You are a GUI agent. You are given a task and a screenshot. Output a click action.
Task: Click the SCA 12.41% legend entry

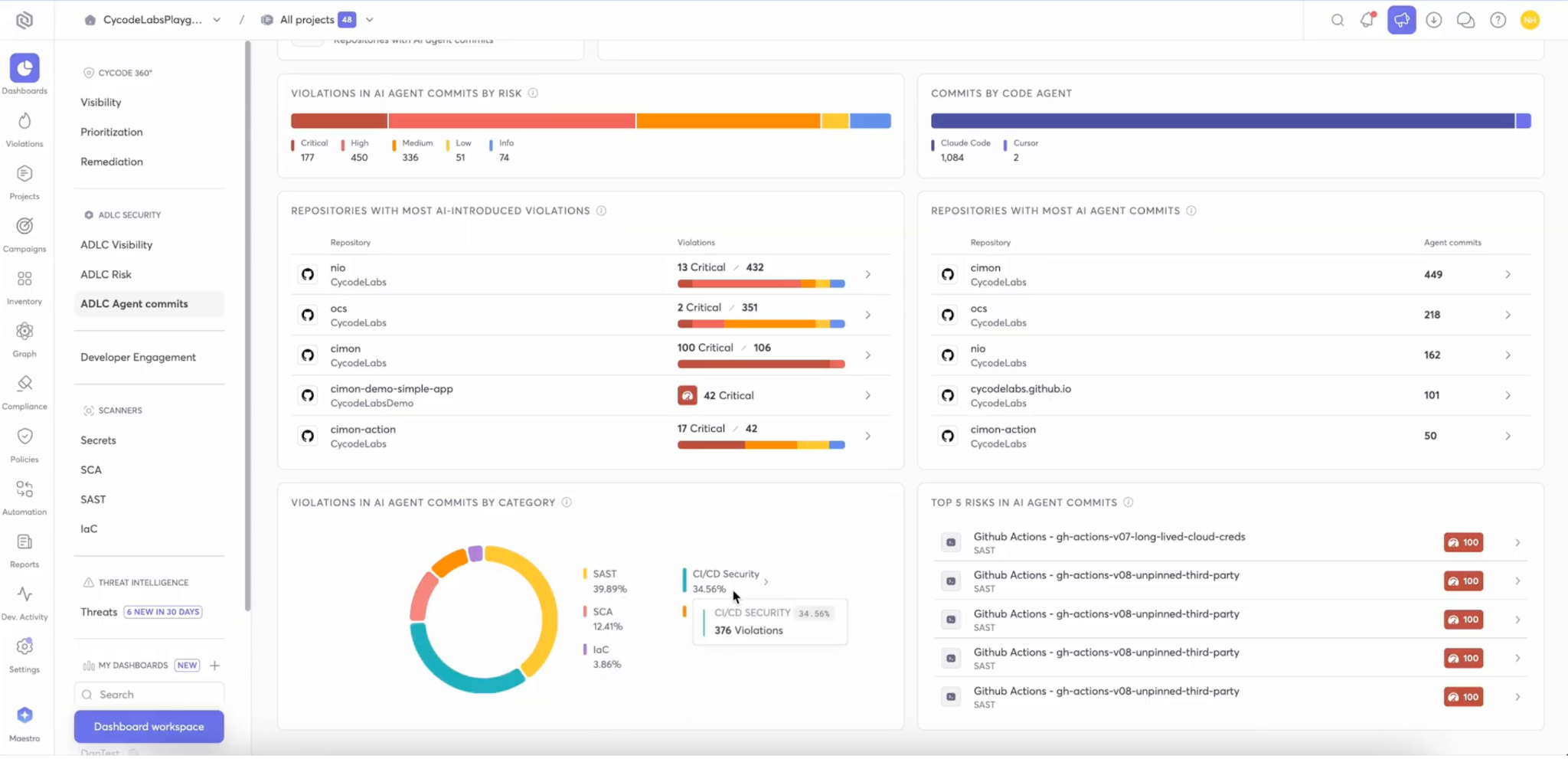click(x=604, y=619)
